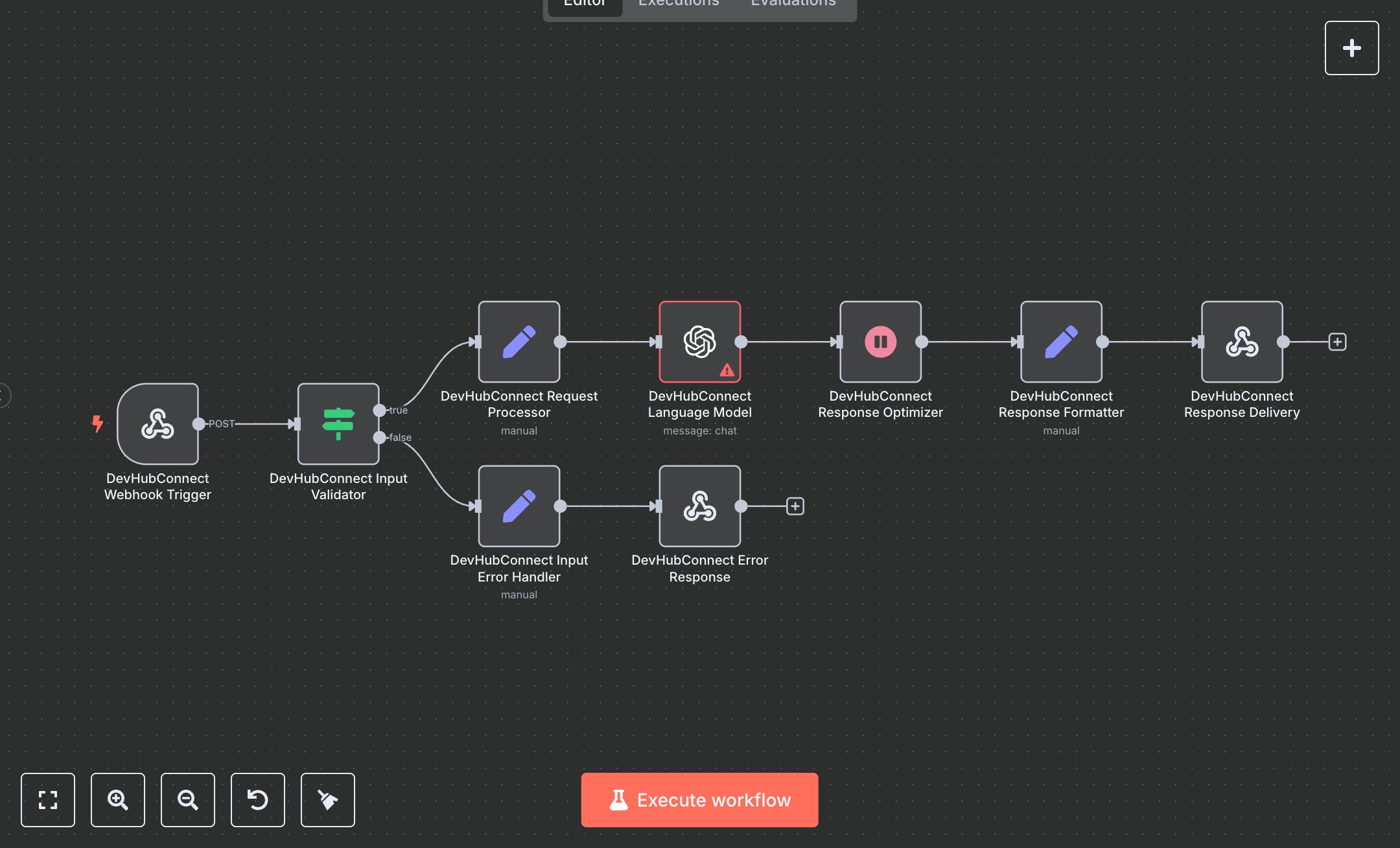Click the Execute workflow button
1400x848 pixels.
[699, 799]
